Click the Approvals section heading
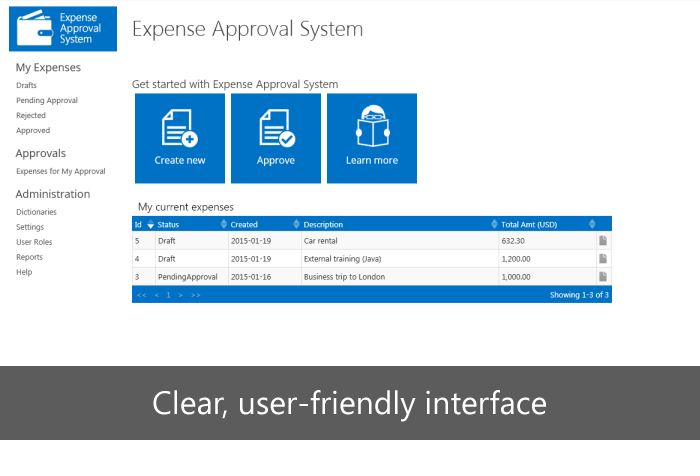The image size is (700, 476). click(41, 153)
